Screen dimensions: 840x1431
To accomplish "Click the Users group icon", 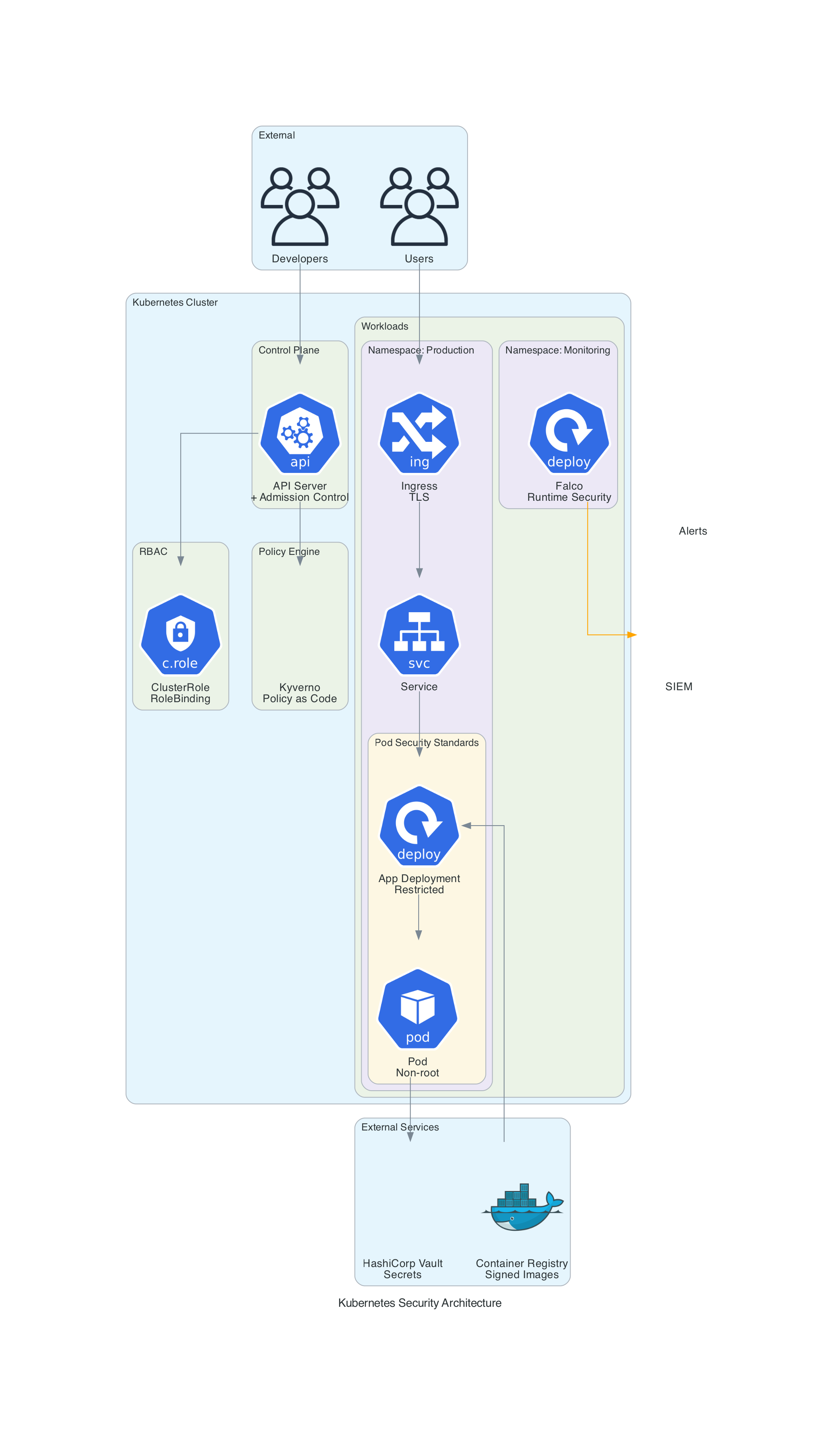I will pos(419,205).
